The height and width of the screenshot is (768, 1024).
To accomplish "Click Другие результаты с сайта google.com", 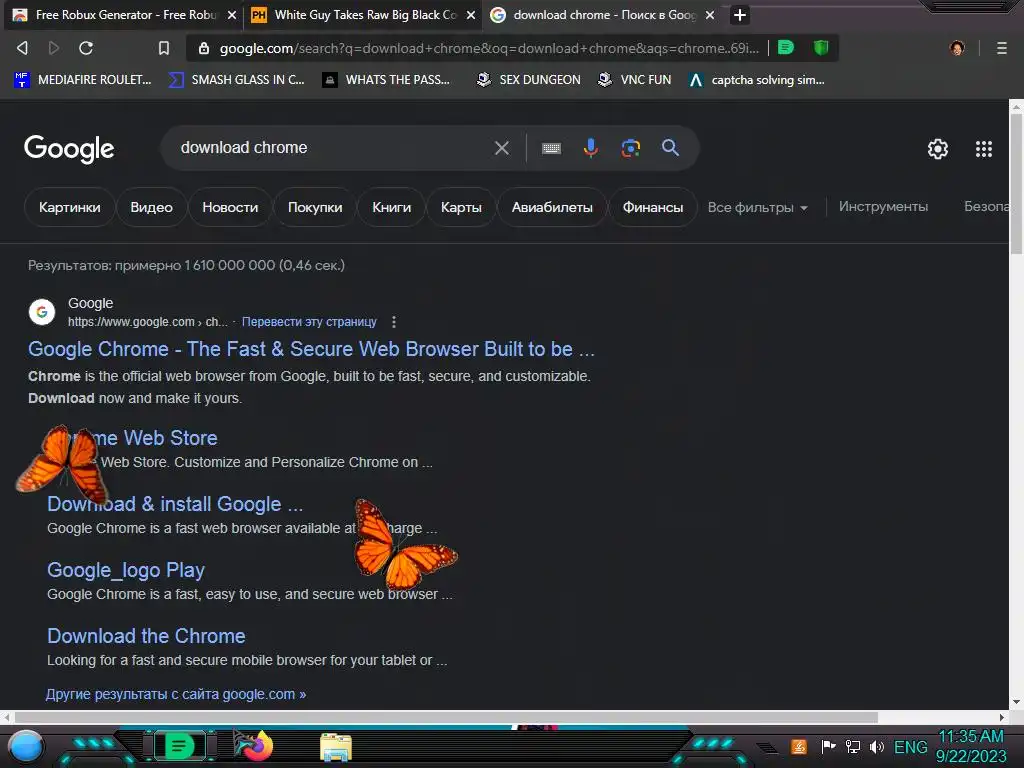I will coord(176,694).
